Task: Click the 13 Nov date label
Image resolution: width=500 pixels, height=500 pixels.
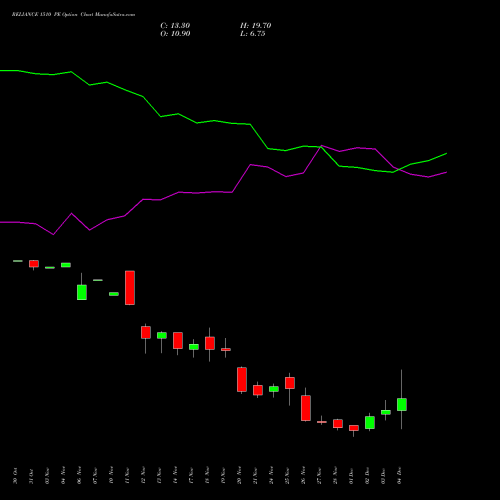Action: 159,476
